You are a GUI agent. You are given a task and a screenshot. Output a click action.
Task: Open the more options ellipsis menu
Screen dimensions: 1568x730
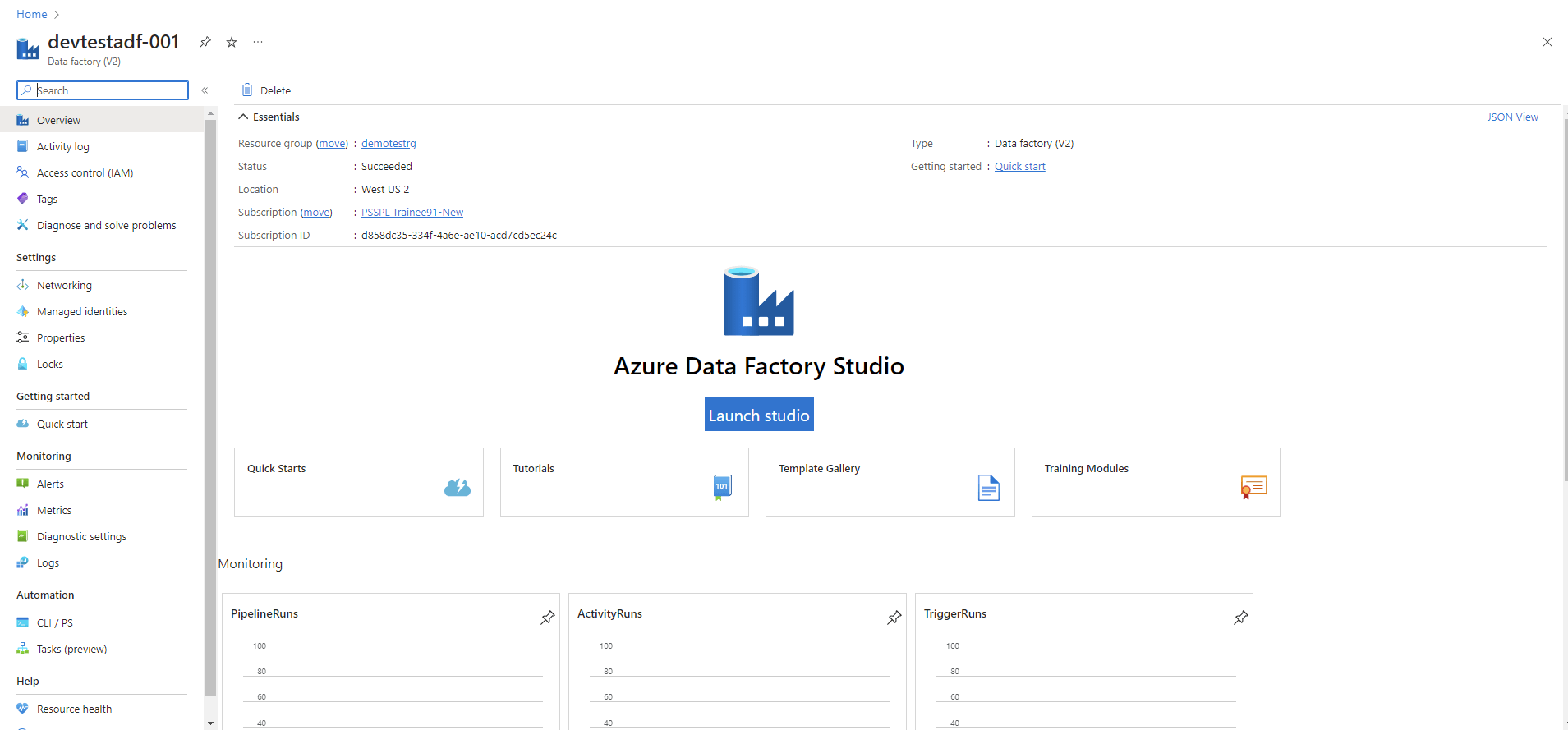point(258,42)
